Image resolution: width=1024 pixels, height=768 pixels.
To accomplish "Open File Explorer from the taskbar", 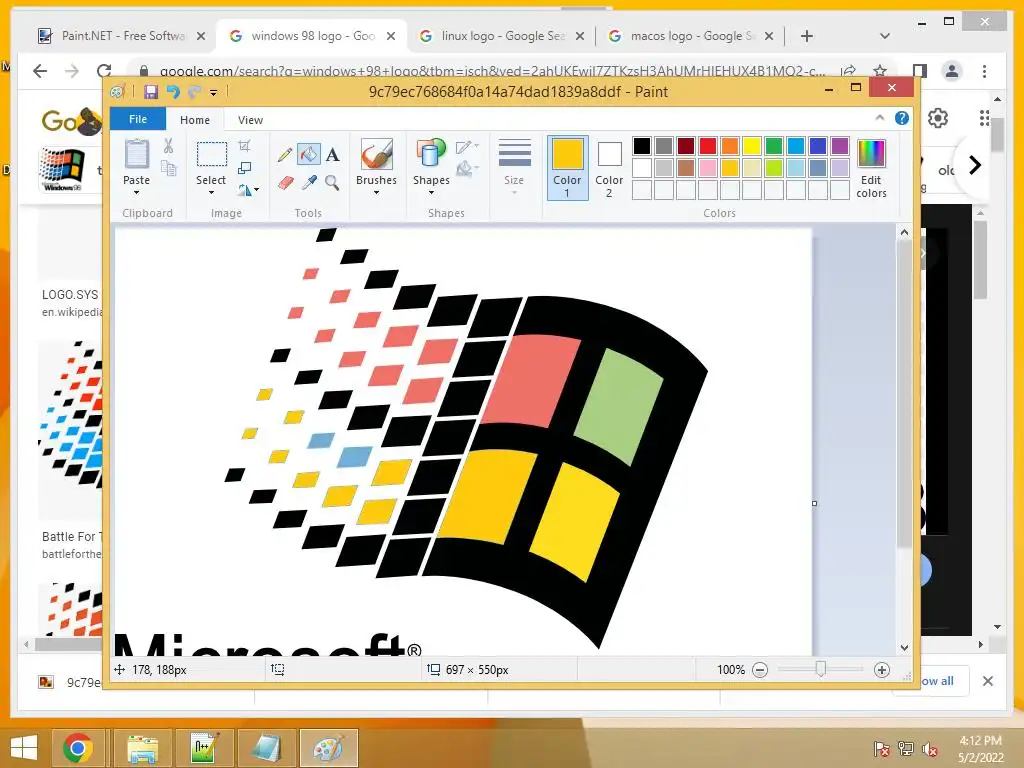I will click(x=142, y=748).
